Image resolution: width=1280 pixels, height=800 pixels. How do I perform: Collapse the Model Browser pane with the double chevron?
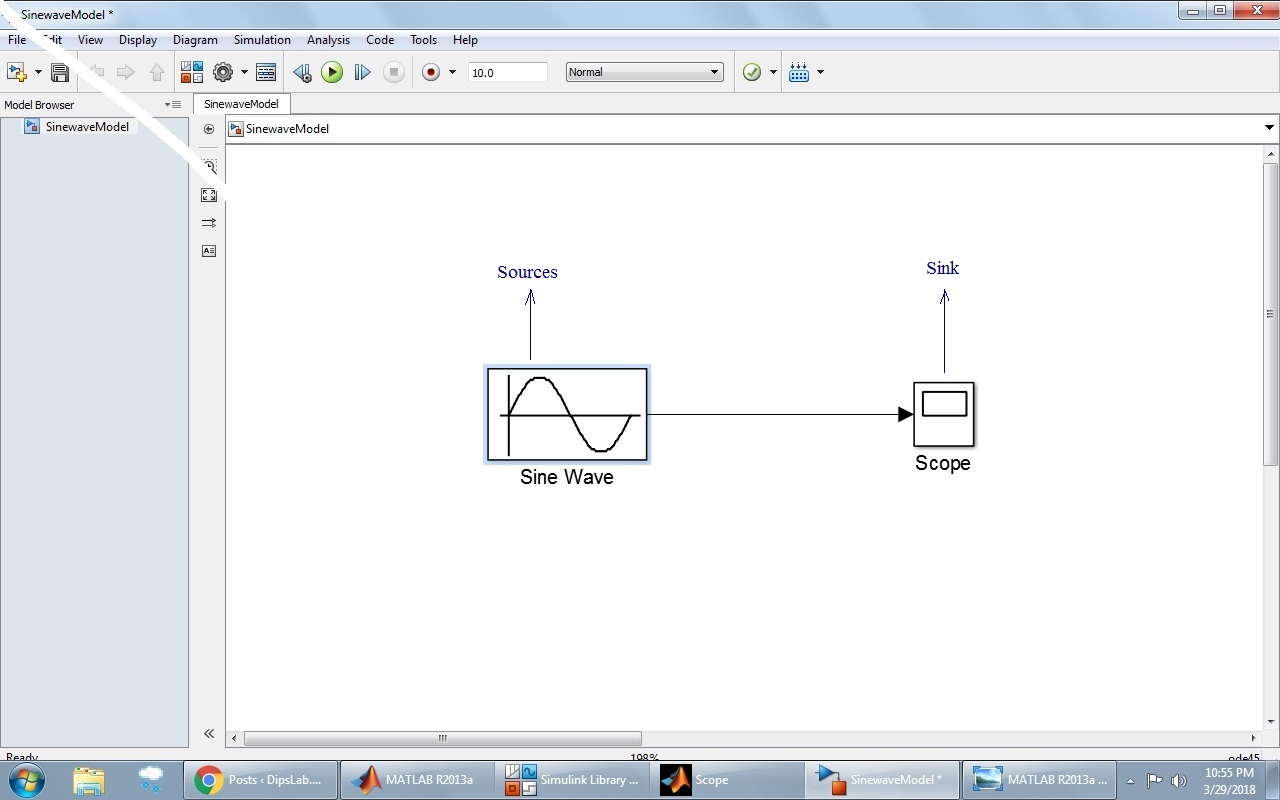click(x=208, y=734)
